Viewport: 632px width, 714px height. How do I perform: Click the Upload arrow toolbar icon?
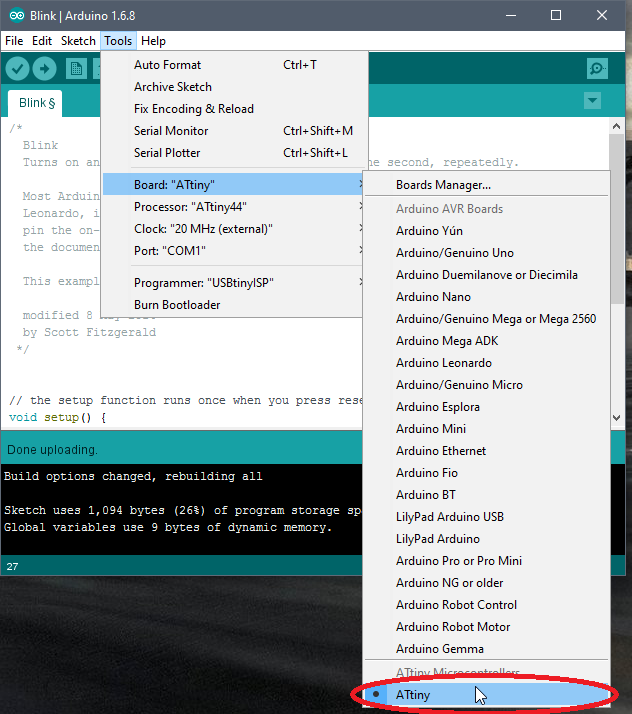click(x=45, y=69)
